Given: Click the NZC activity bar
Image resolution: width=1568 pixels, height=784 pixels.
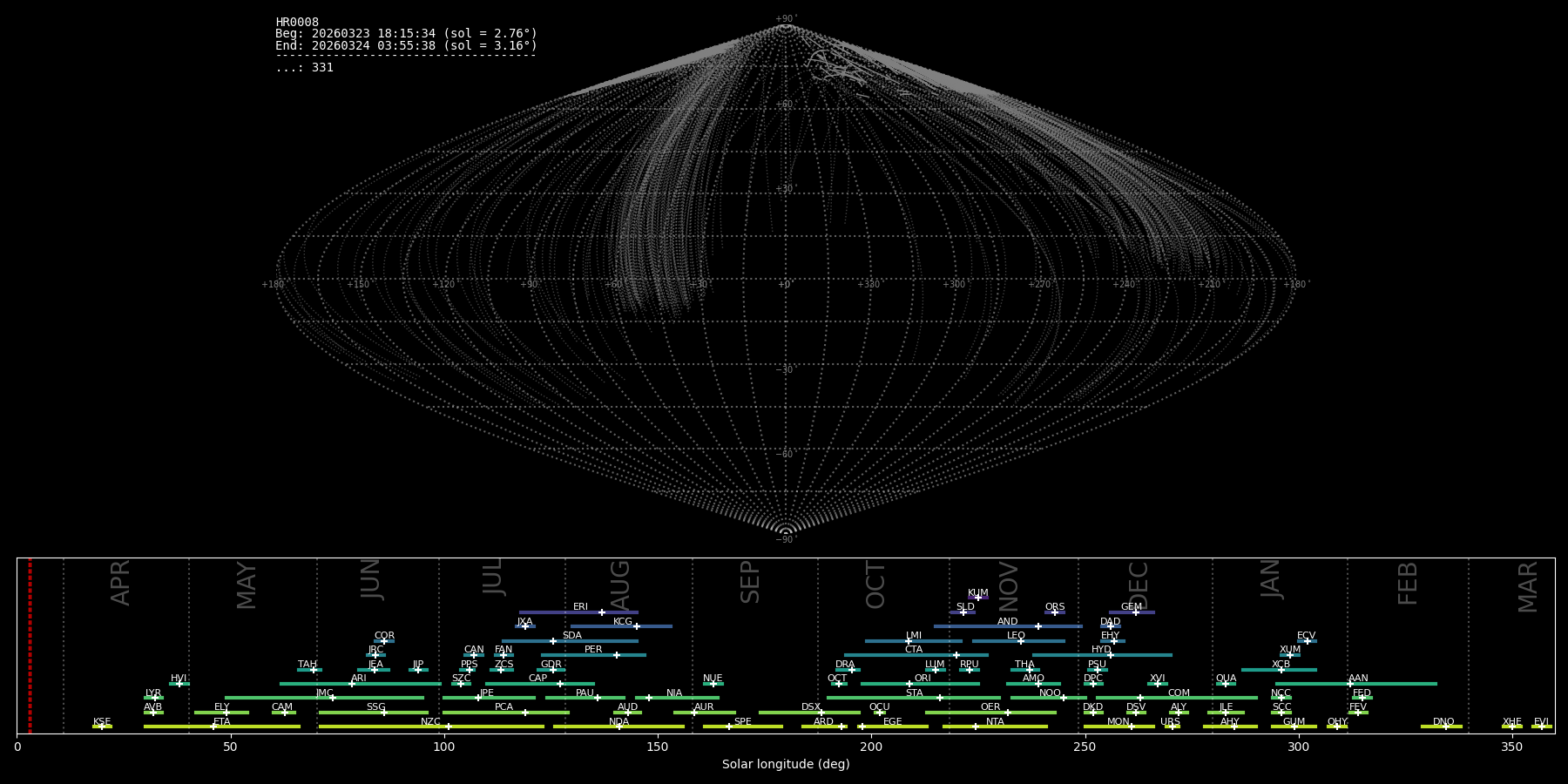Looking at the screenshot, I should click(x=431, y=727).
